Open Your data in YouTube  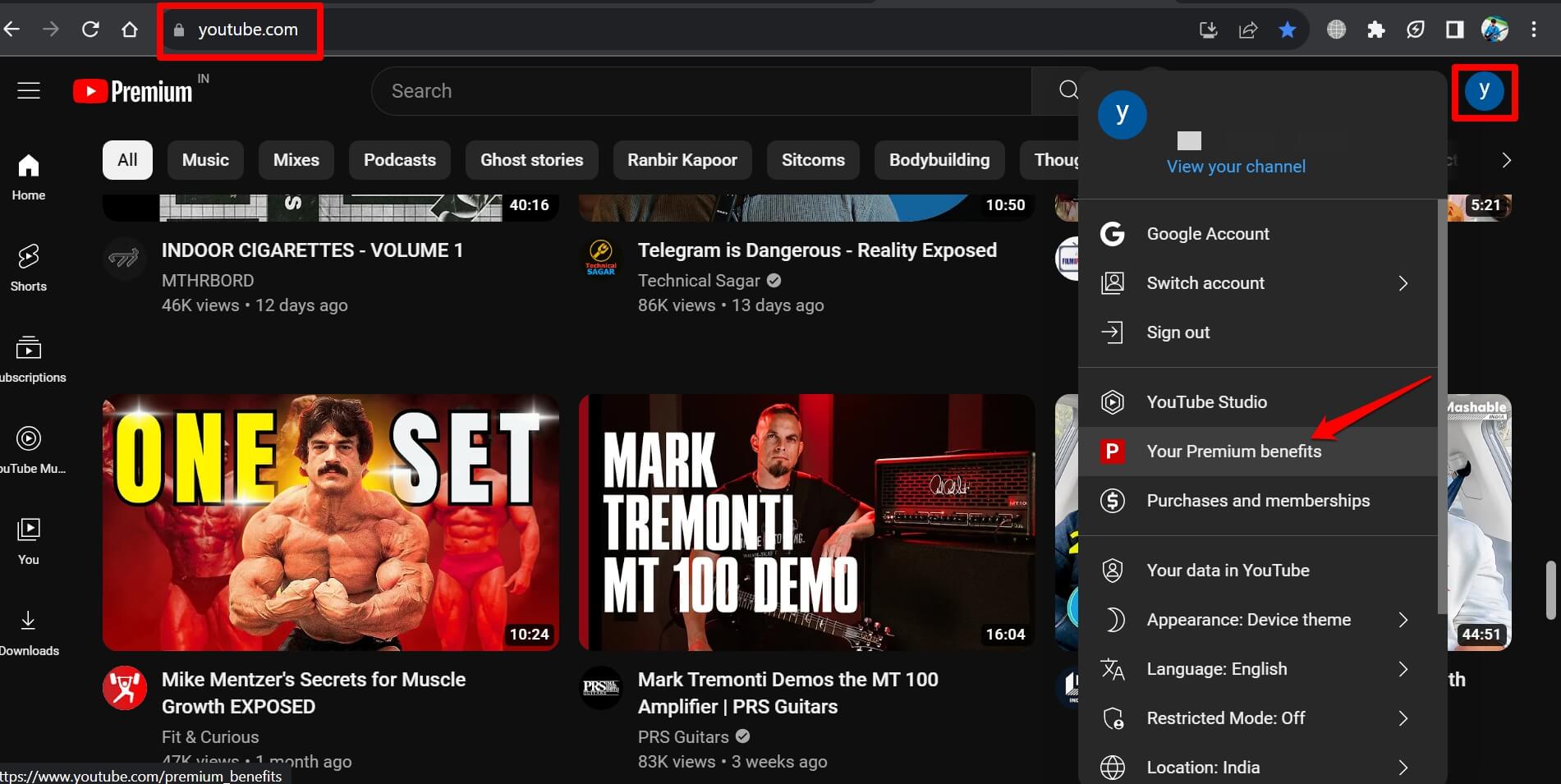pos(1257,571)
